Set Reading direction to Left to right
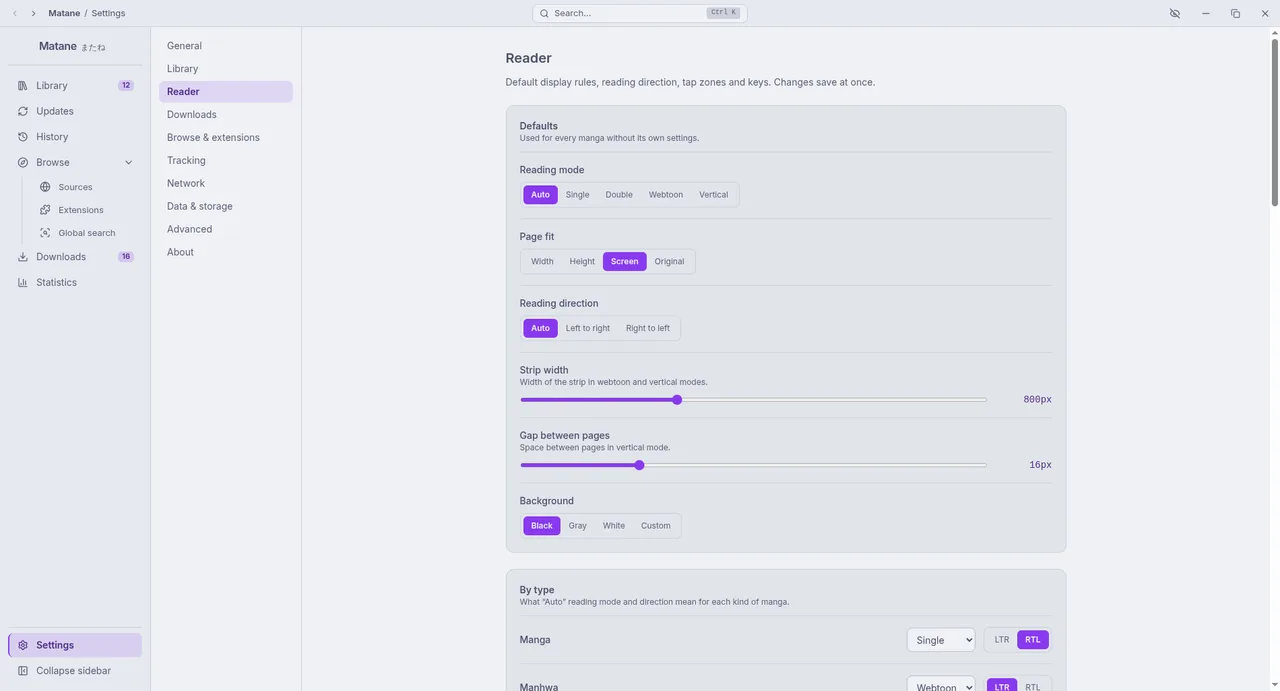1280x691 pixels. (588, 328)
